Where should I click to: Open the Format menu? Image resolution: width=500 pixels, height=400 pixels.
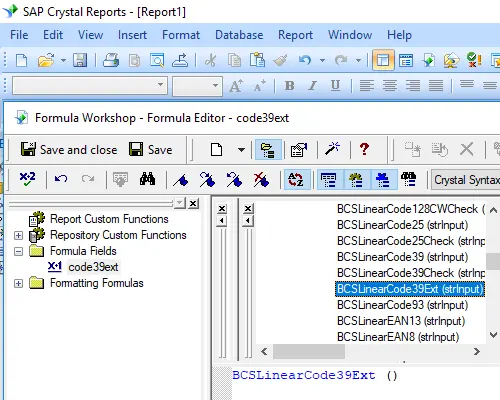pos(181,35)
